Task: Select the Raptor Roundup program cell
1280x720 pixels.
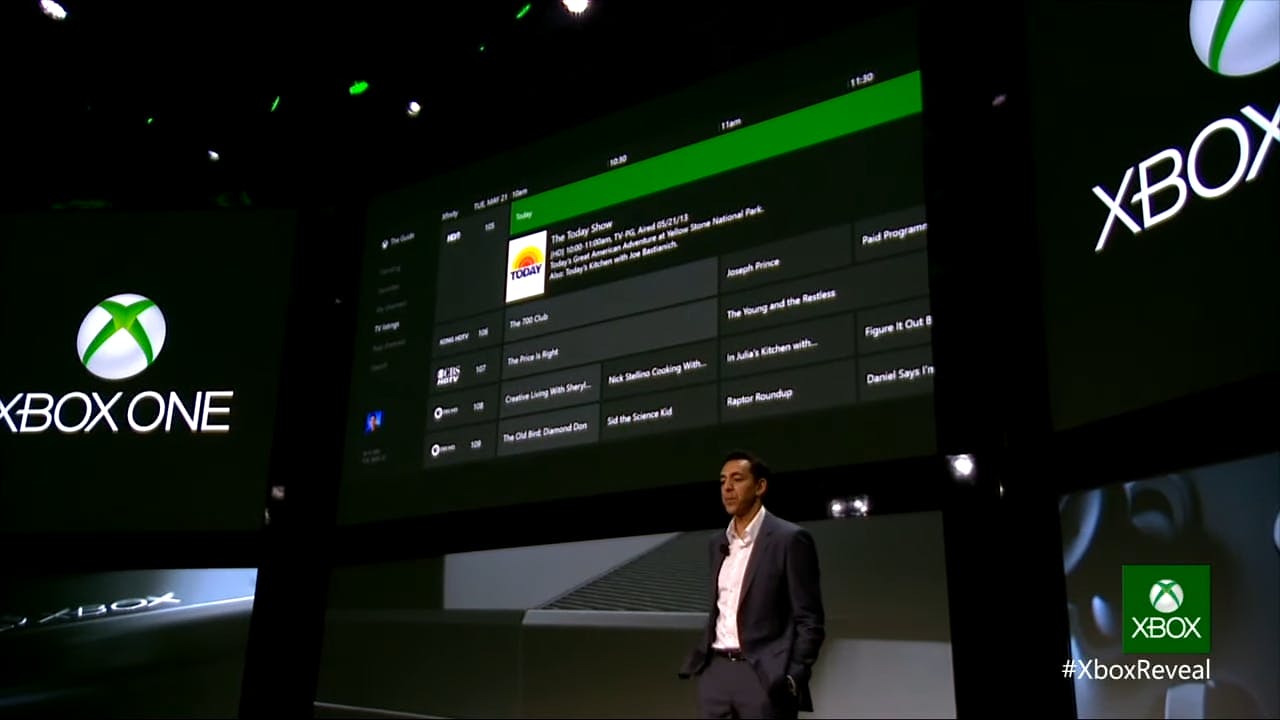Action: pyautogui.click(x=760, y=396)
